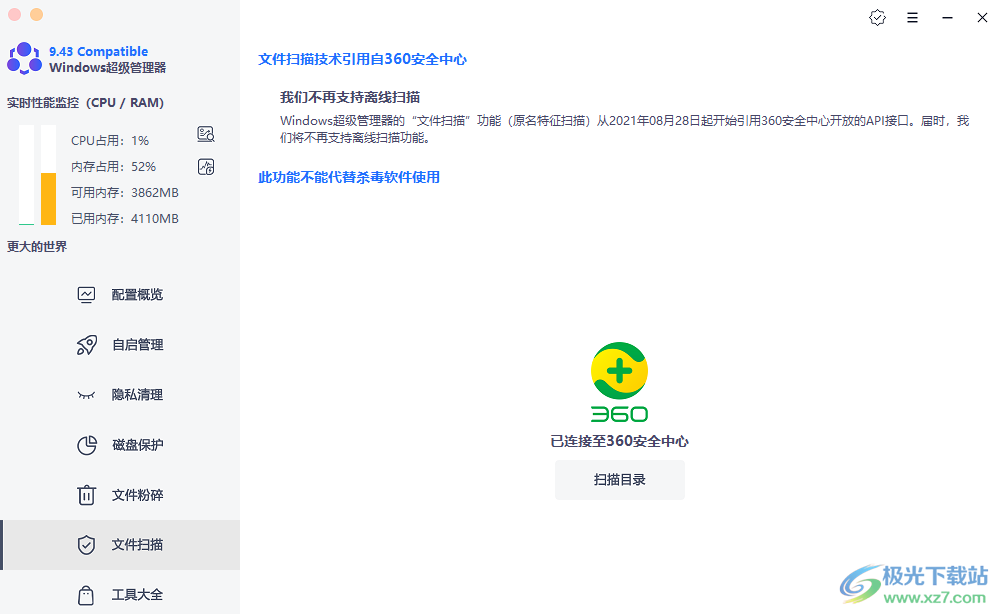Open the memory usage detail icon

tap(206, 167)
